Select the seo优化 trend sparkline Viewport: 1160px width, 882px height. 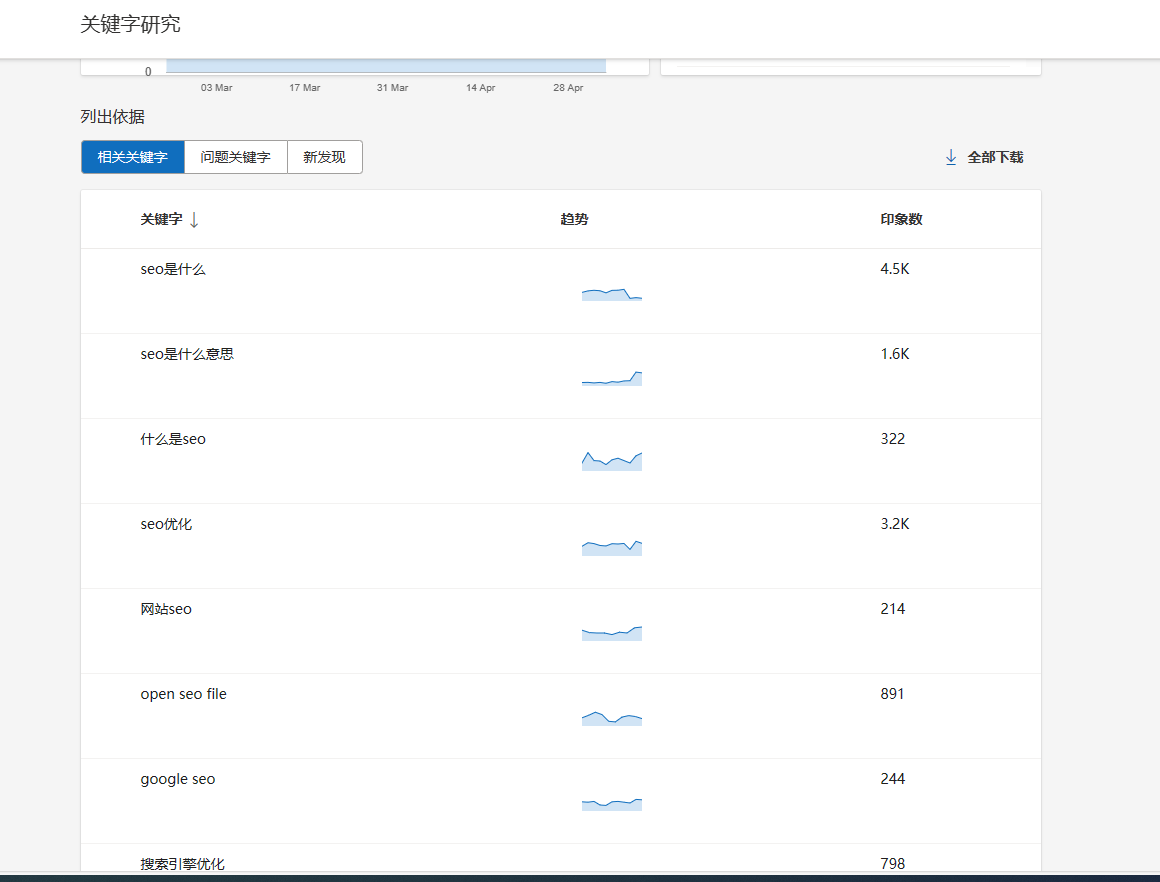coord(611,547)
